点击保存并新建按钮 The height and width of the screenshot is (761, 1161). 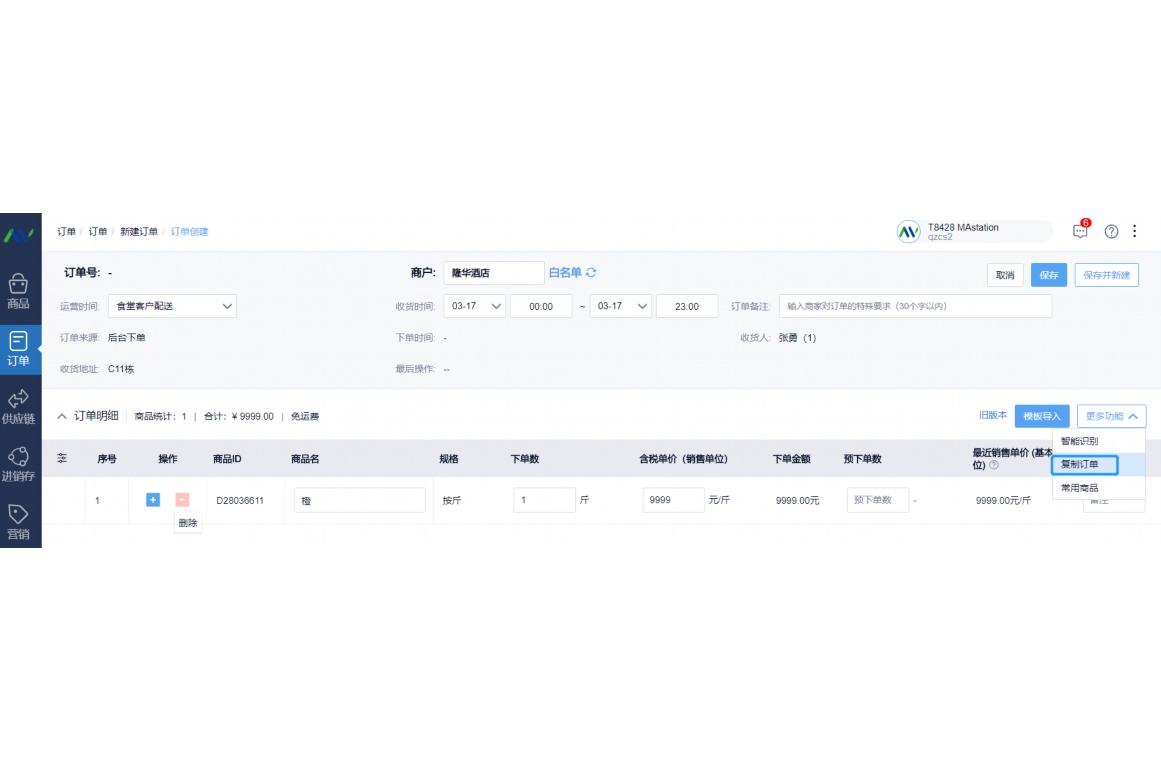(x=1105, y=275)
